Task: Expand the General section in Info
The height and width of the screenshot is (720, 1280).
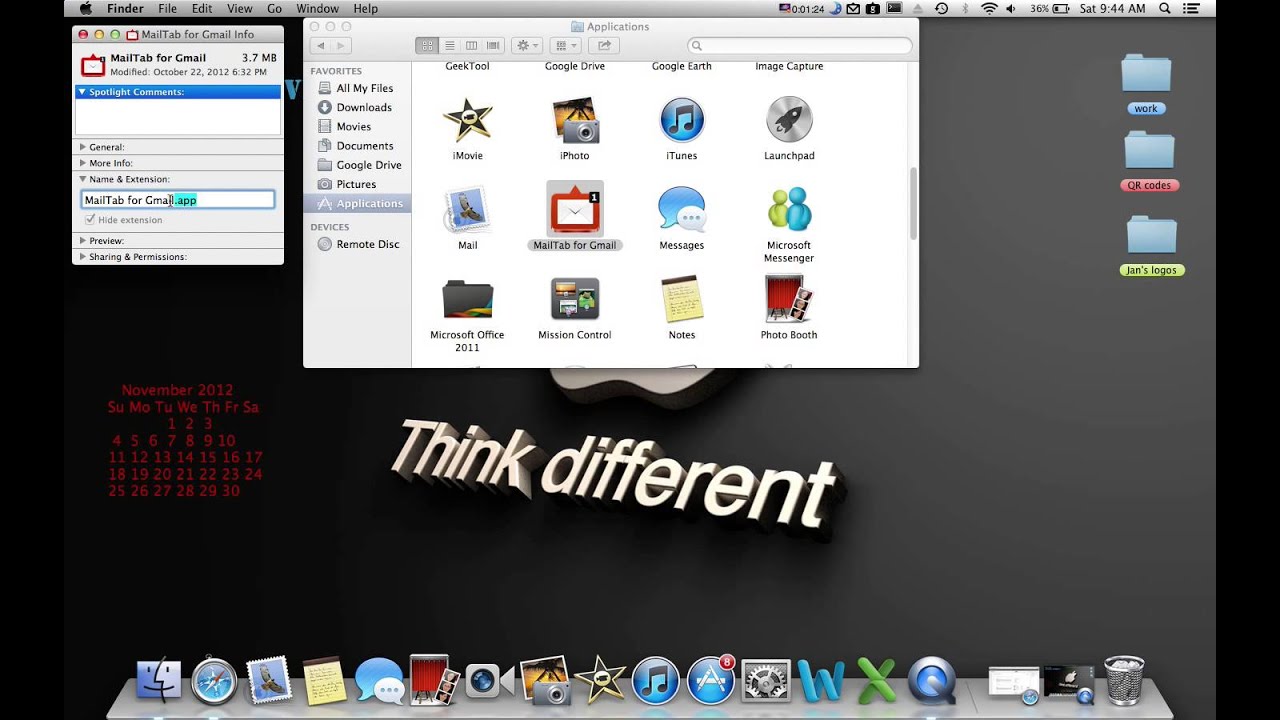Action: [x=83, y=147]
